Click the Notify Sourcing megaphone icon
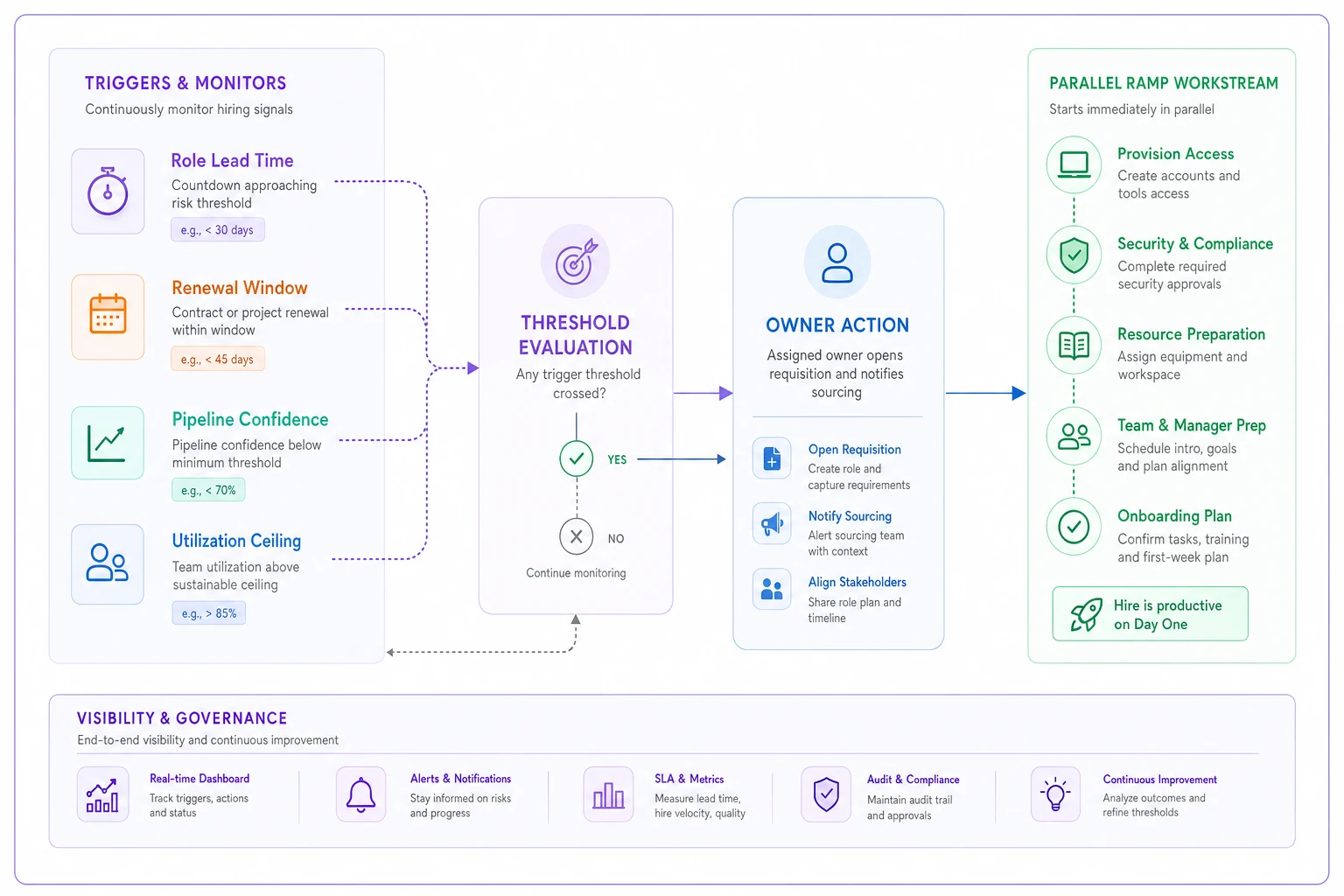The height and width of the screenshot is (896, 1344). [772, 524]
